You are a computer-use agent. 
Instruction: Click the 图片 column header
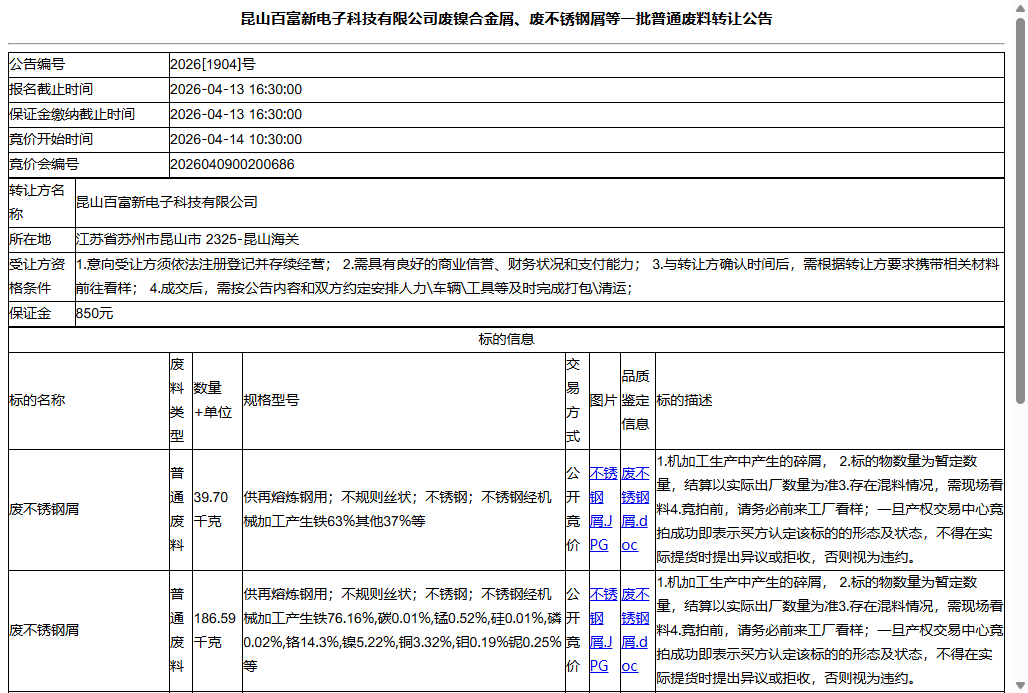(x=603, y=400)
